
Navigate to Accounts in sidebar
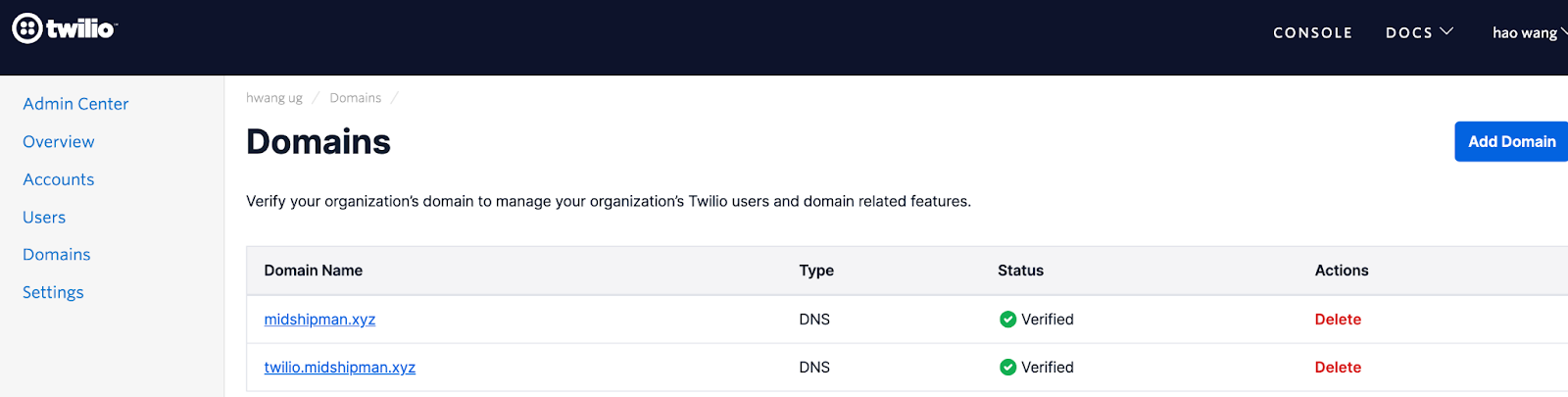[x=59, y=179]
